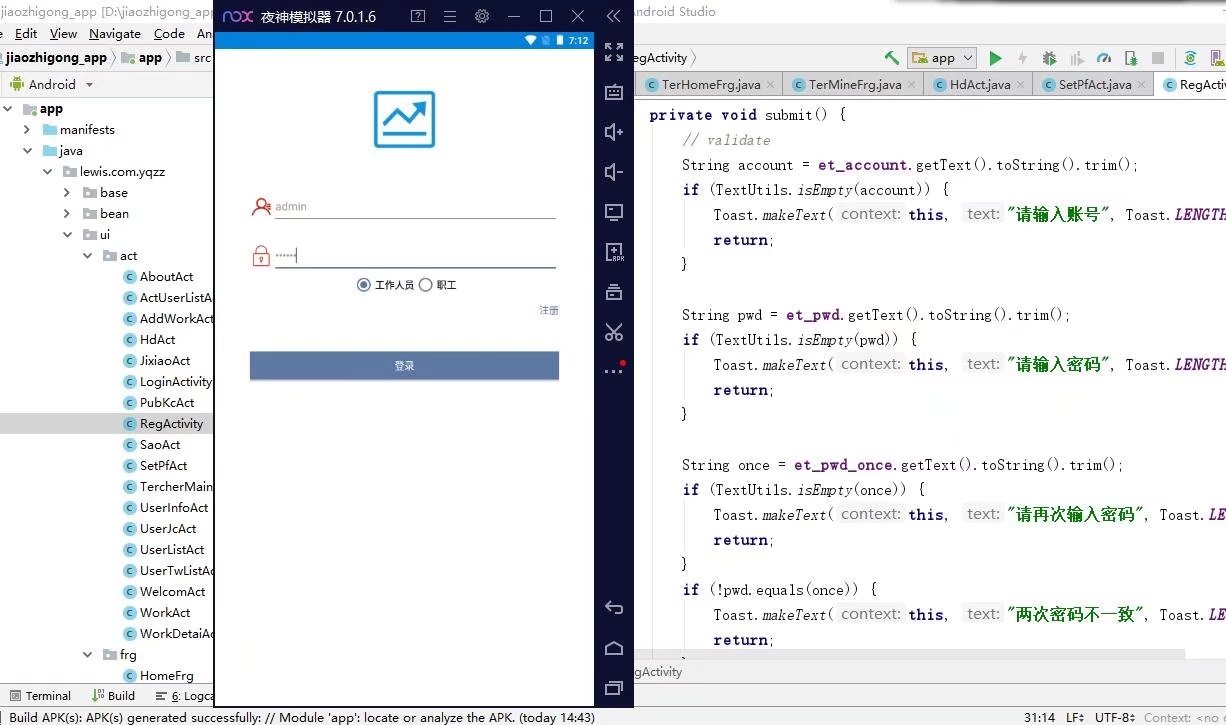
Task: Select the 职工 radio button
Action: (x=425, y=284)
